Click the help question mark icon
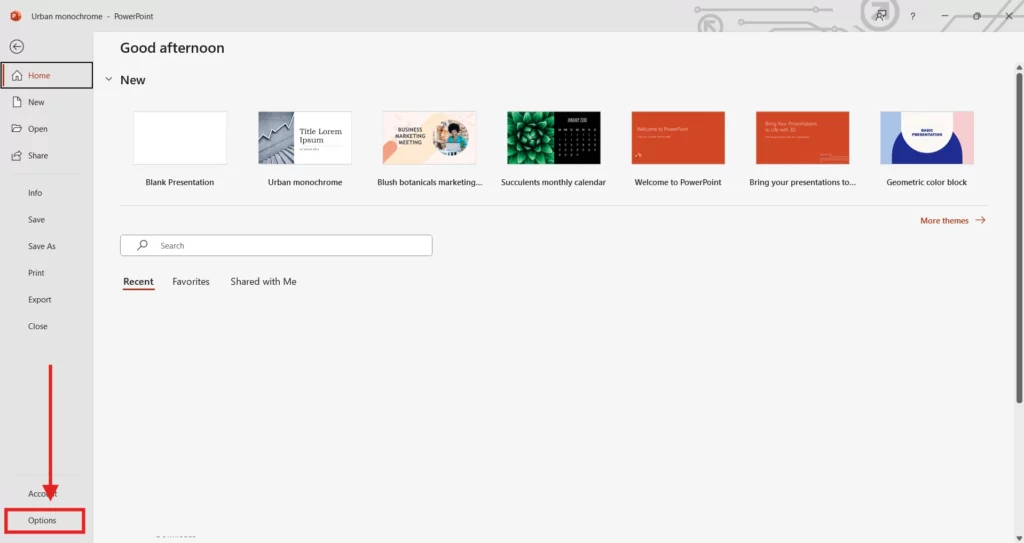This screenshot has width=1024, height=543. pyautogui.click(x=912, y=16)
